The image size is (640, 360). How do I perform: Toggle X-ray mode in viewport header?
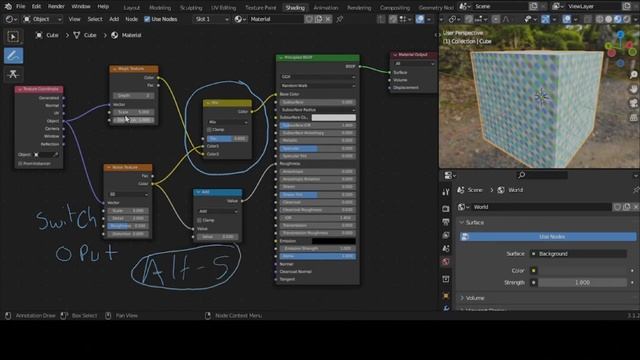coord(588,19)
